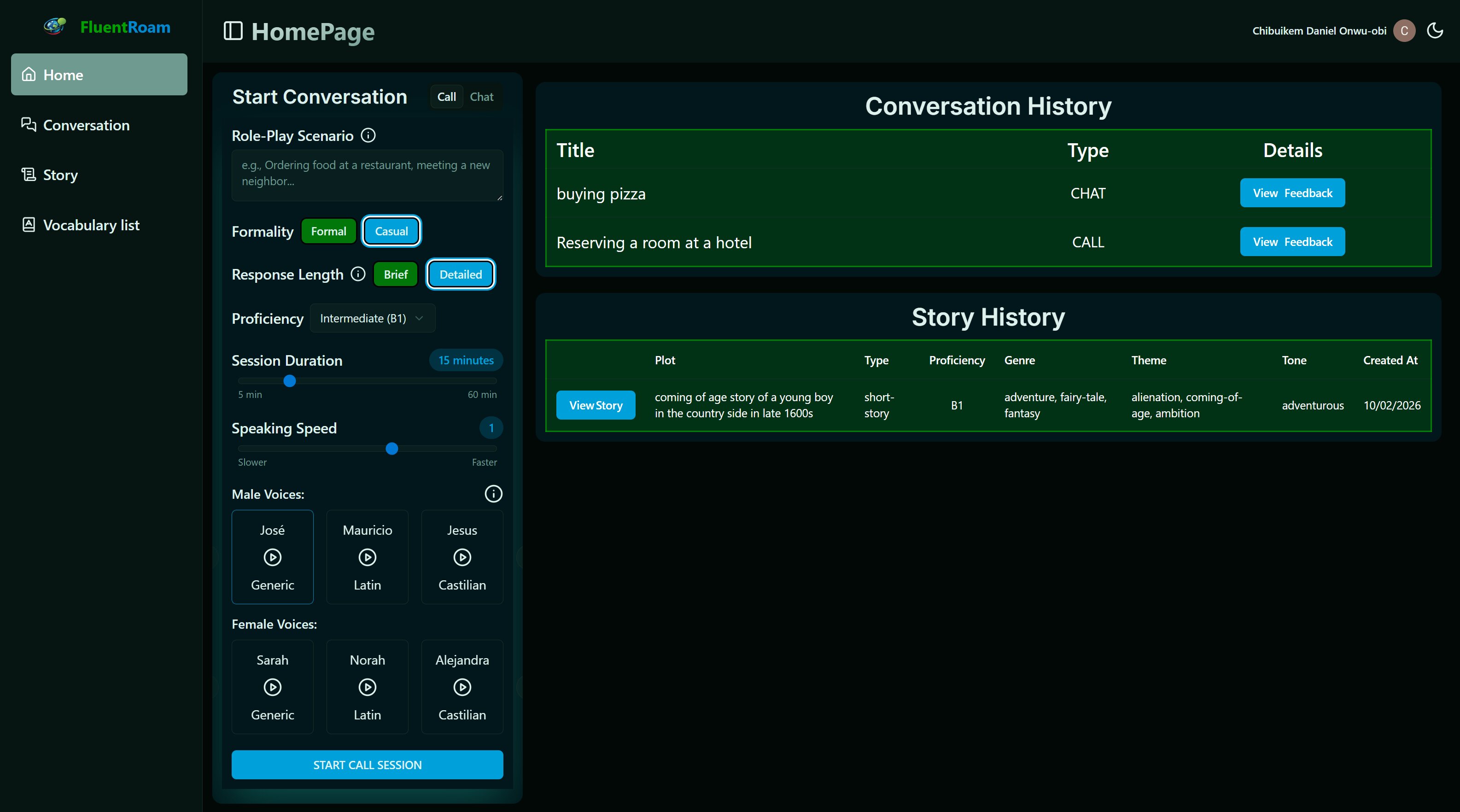The image size is (1460, 812).
Task: Toggle the sidebar panel icon
Action: [x=233, y=31]
